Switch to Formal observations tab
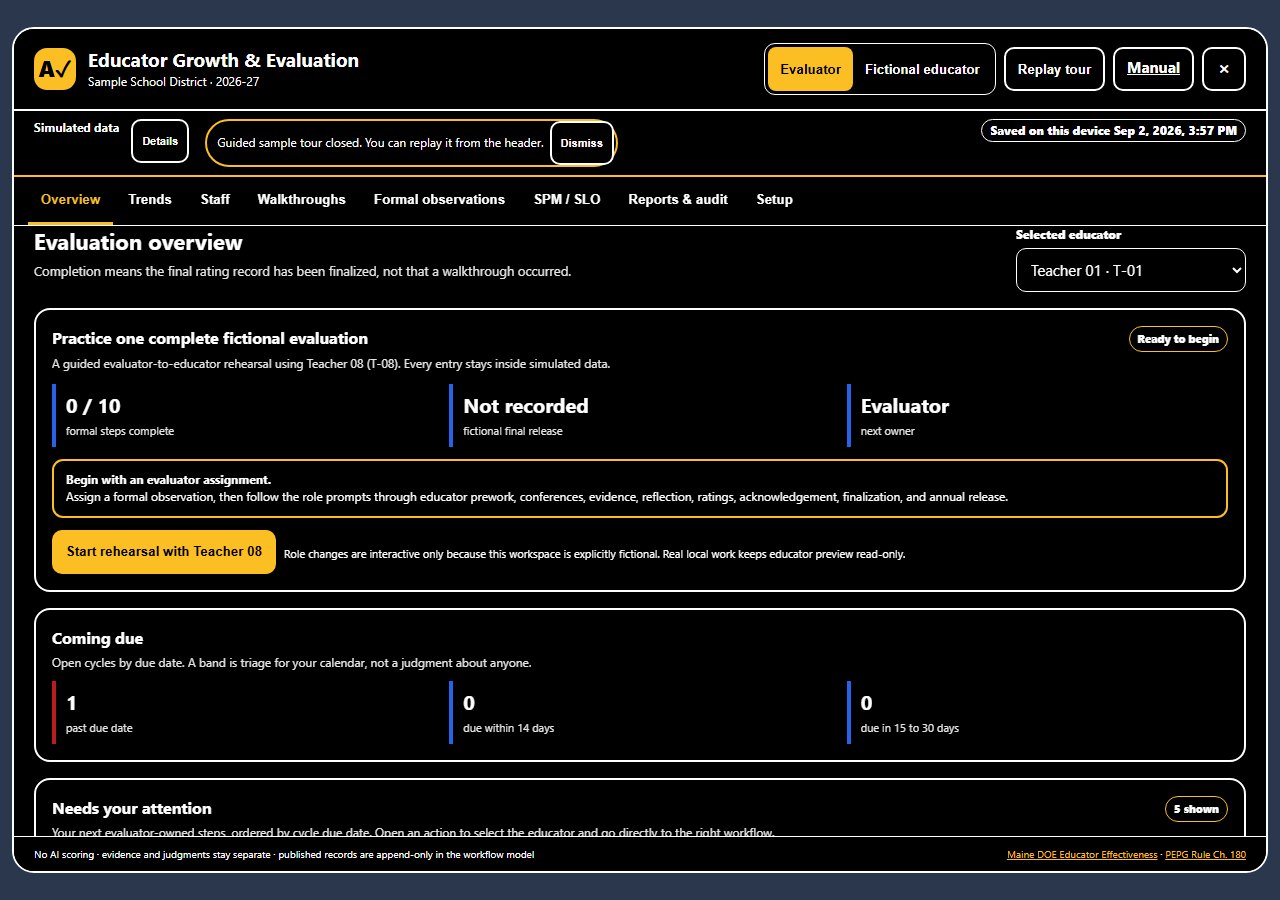Viewport: 1280px width, 900px height. coord(439,200)
